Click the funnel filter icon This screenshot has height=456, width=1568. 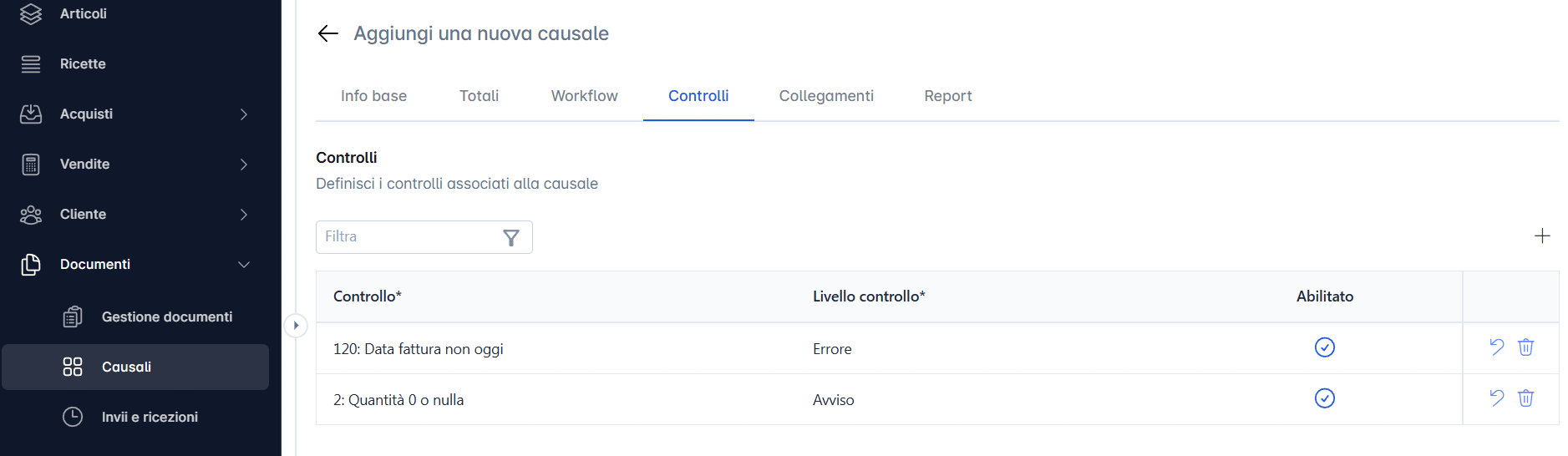tap(511, 238)
